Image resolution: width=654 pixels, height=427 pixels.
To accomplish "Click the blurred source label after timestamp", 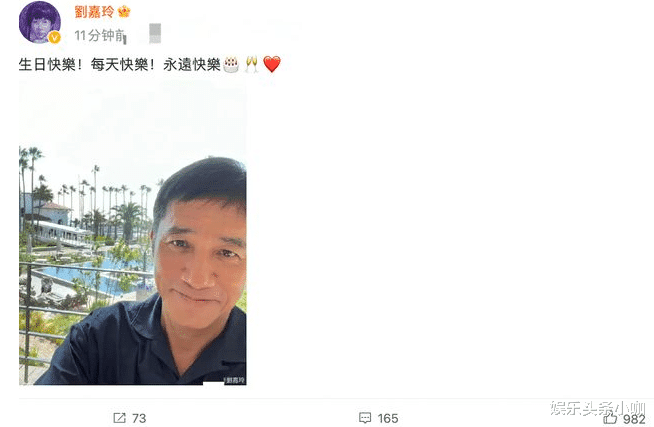I will tap(155, 34).
